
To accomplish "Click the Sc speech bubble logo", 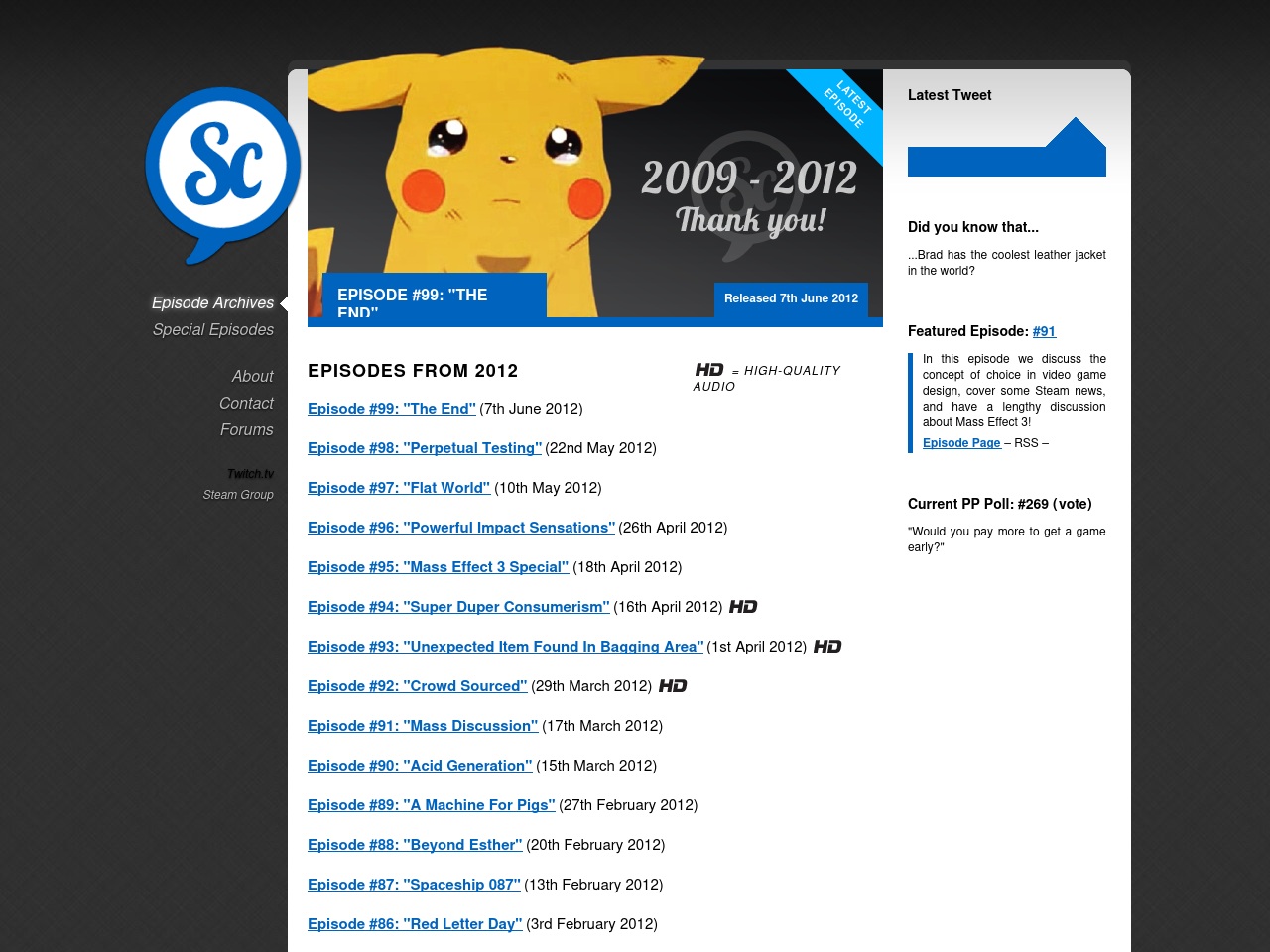I will 222,176.
